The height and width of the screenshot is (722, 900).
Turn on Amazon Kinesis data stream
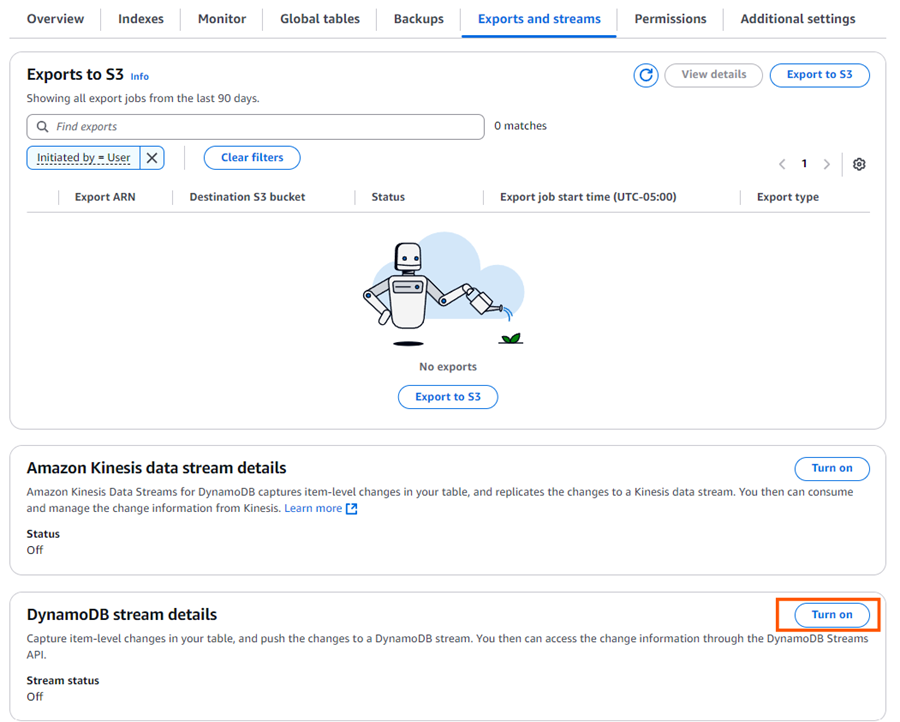[832, 468]
